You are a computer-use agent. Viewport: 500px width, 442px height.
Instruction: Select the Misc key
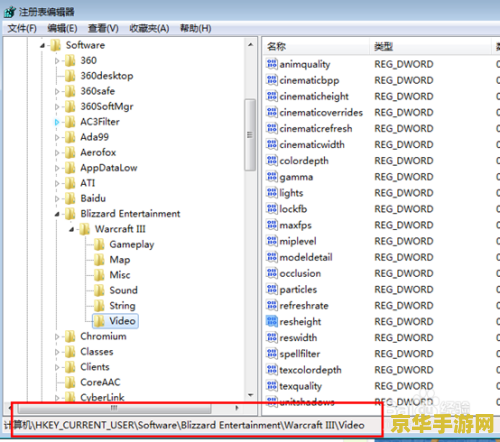tap(120, 275)
